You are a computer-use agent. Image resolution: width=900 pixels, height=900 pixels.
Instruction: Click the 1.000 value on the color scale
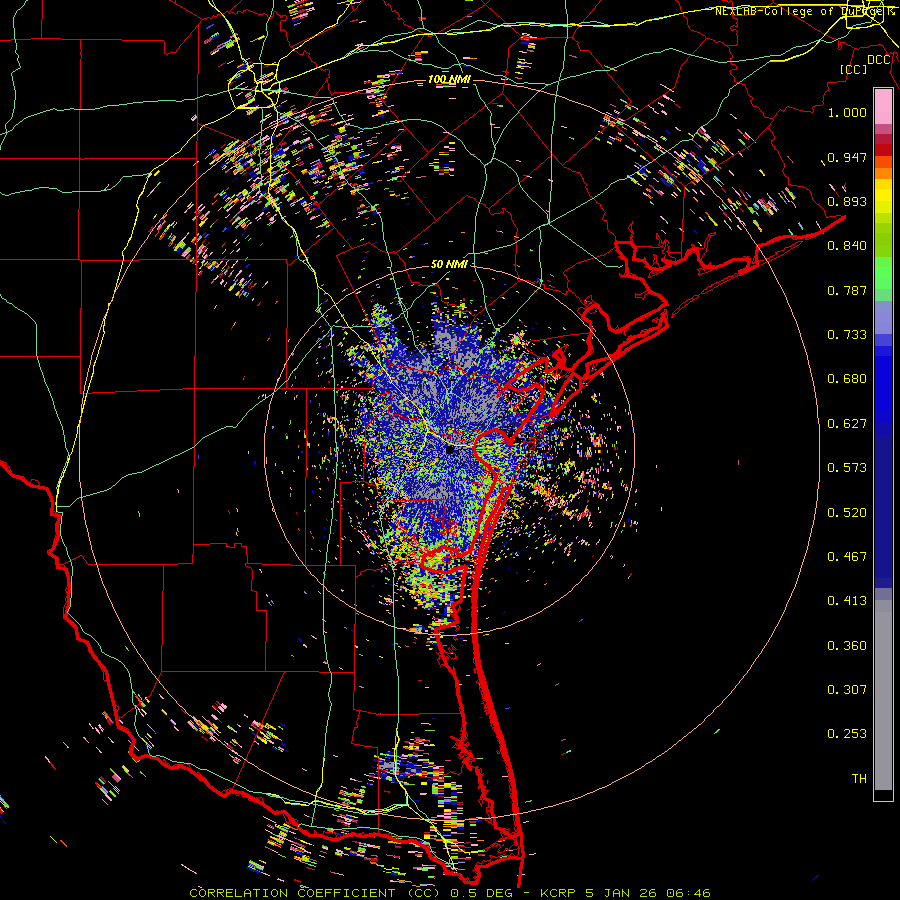[847, 112]
